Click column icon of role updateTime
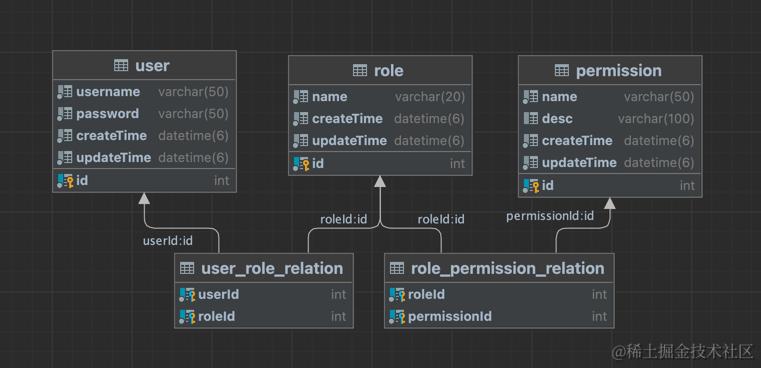The width and height of the screenshot is (761, 368). coord(300,141)
